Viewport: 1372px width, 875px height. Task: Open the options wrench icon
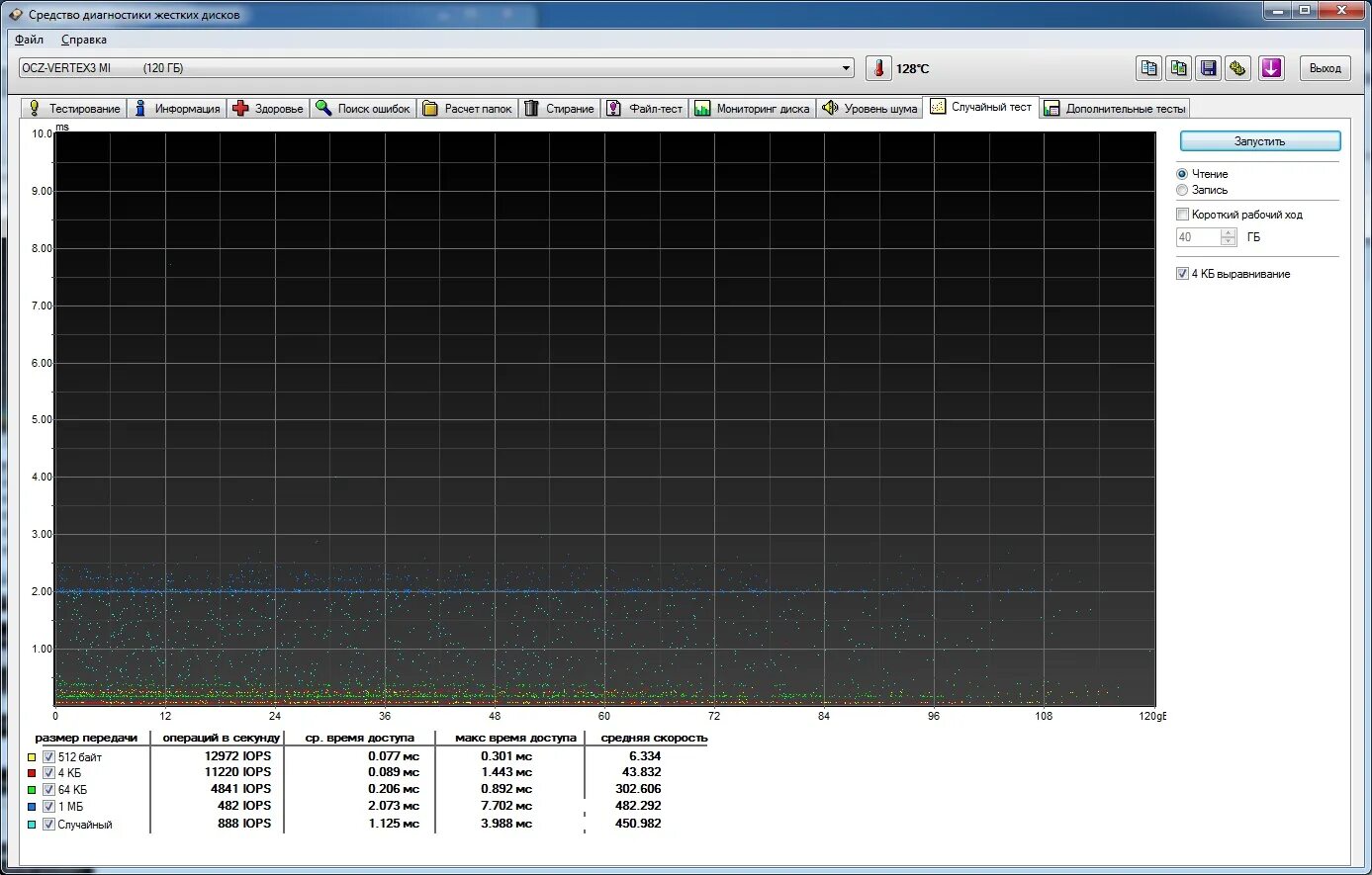pos(1238,68)
